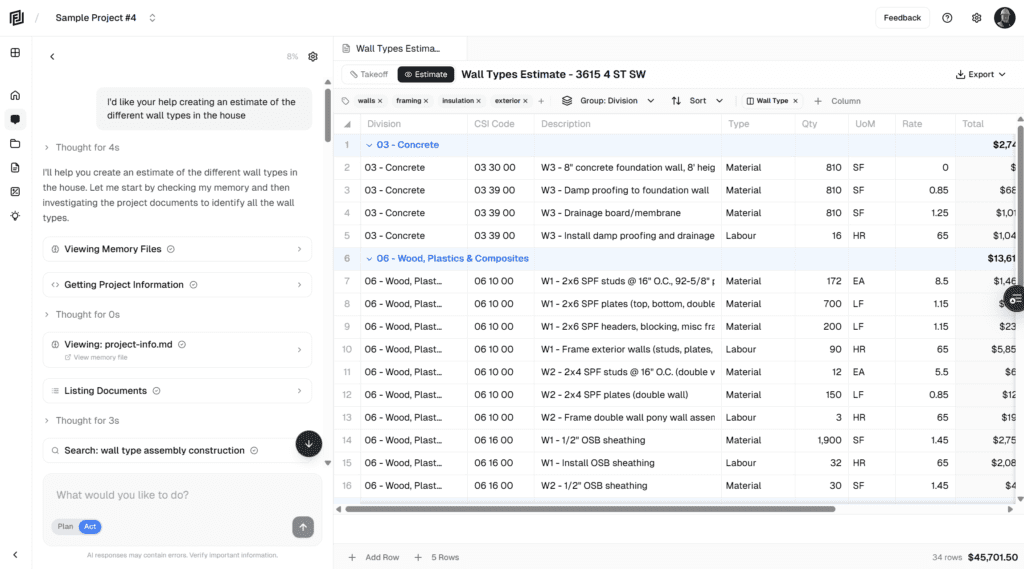Switch to Plan mode
The image size is (1024, 569).
coord(65,527)
